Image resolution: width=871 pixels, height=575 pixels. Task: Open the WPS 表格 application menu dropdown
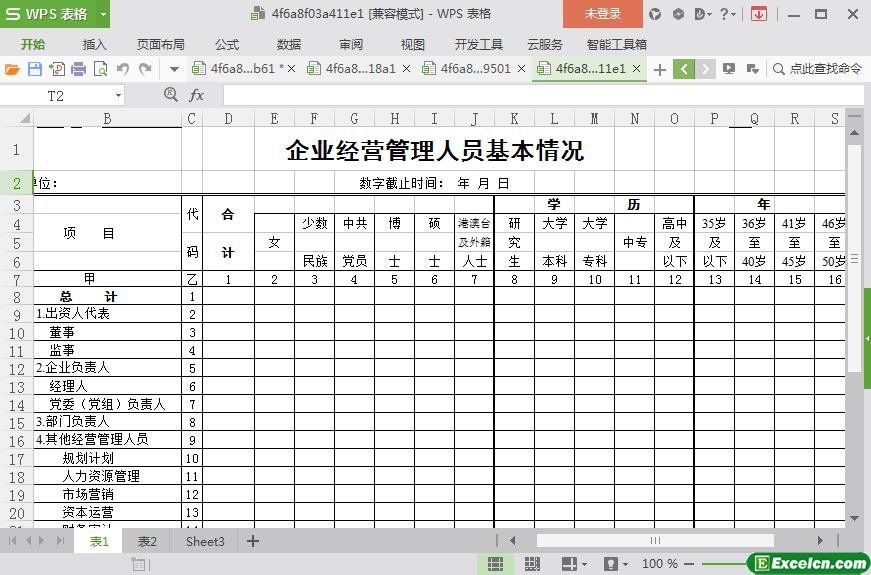click(103, 14)
